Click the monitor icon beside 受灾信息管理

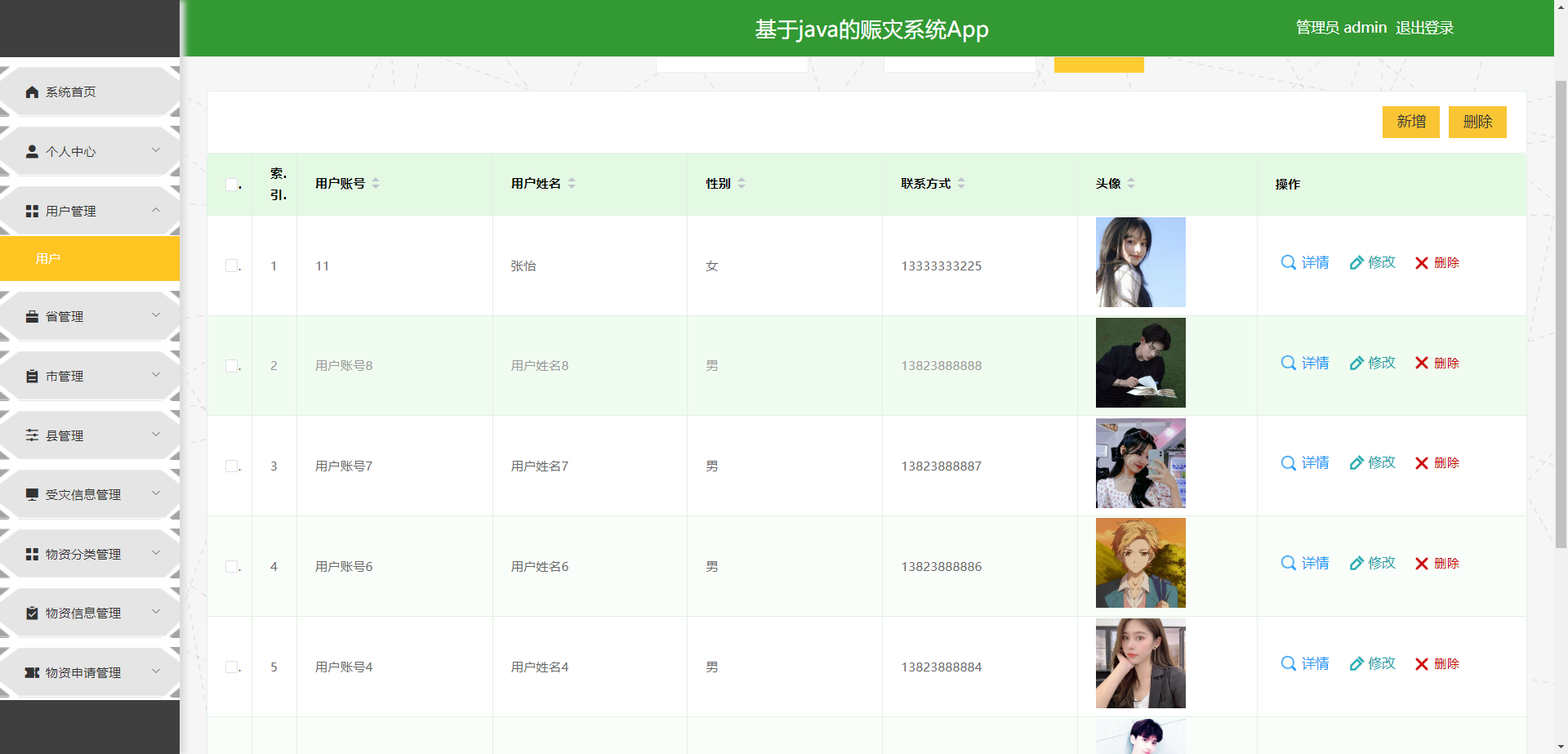click(32, 495)
